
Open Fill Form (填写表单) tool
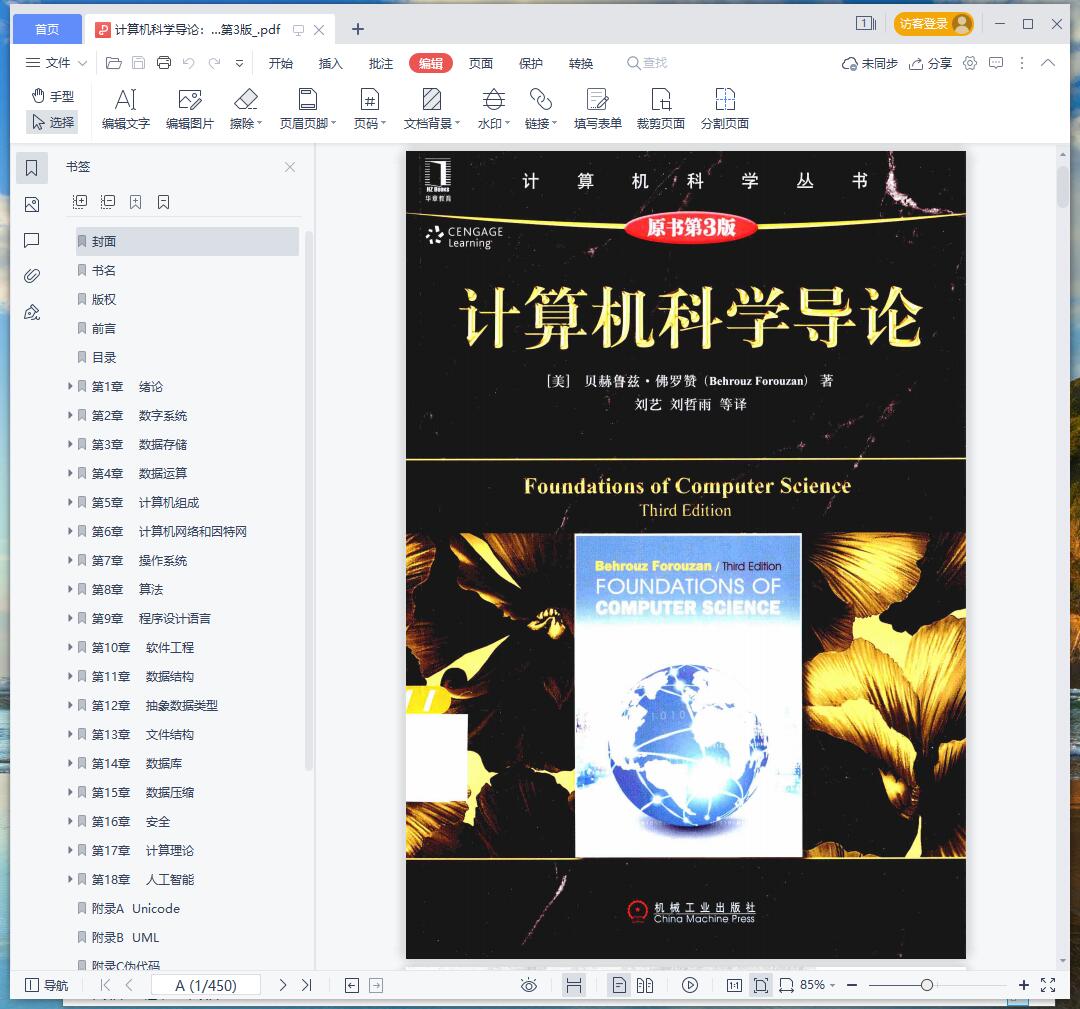point(597,109)
